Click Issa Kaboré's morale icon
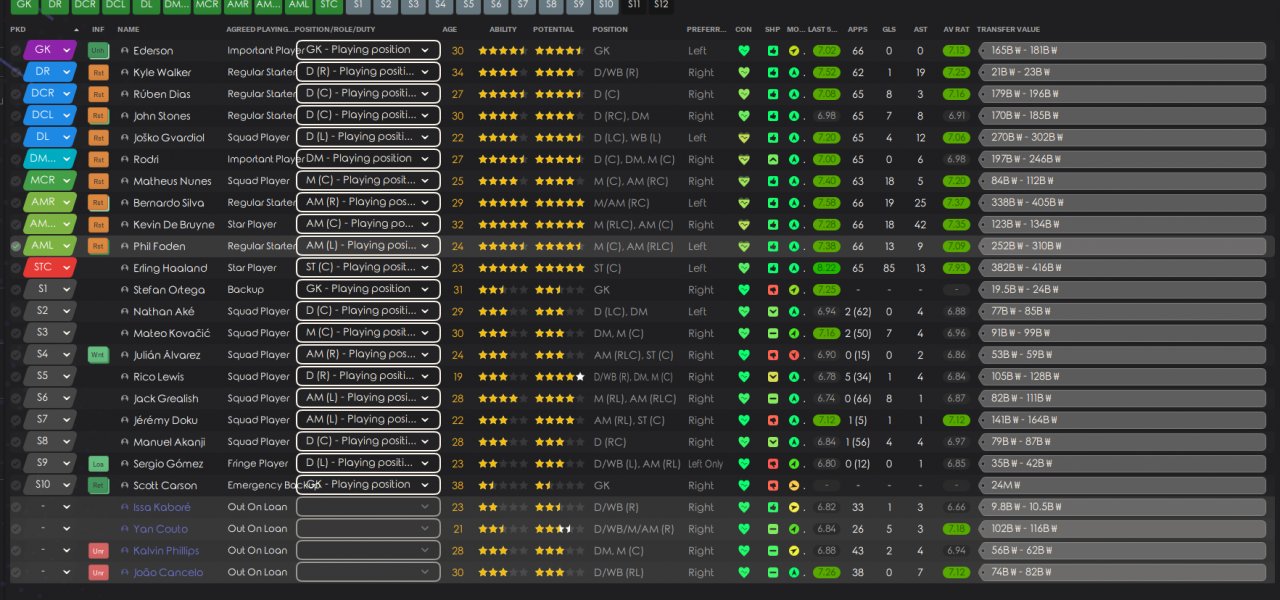This screenshot has height=600, width=1280. (x=794, y=507)
